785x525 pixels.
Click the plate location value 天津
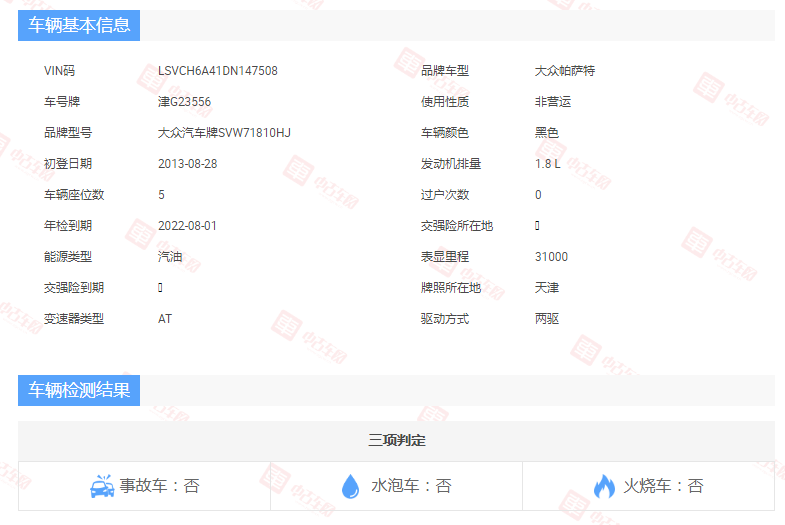tap(547, 288)
